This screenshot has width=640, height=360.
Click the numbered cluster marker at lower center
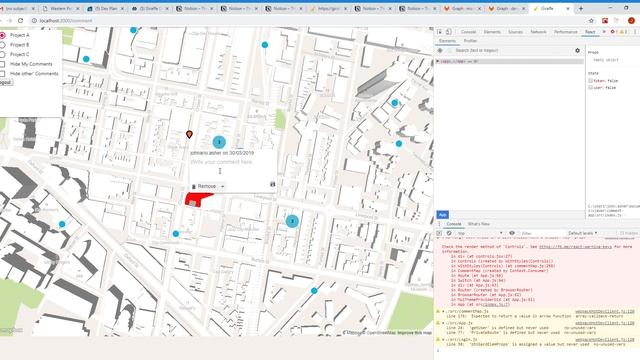click(x=292, y=221)
